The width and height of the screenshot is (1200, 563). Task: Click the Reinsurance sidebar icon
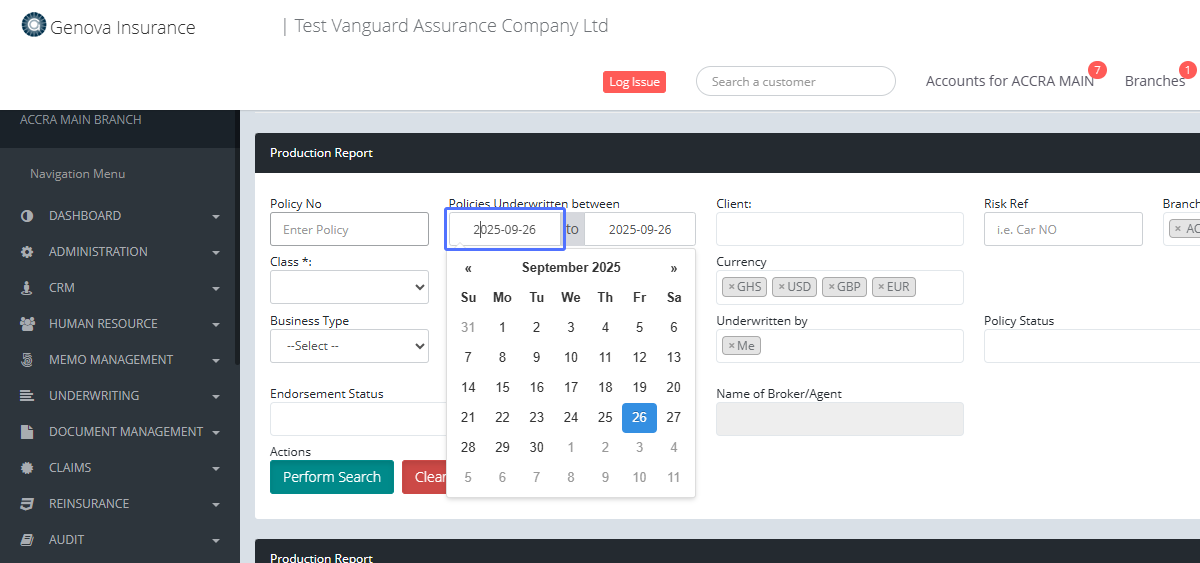point(27,504)
